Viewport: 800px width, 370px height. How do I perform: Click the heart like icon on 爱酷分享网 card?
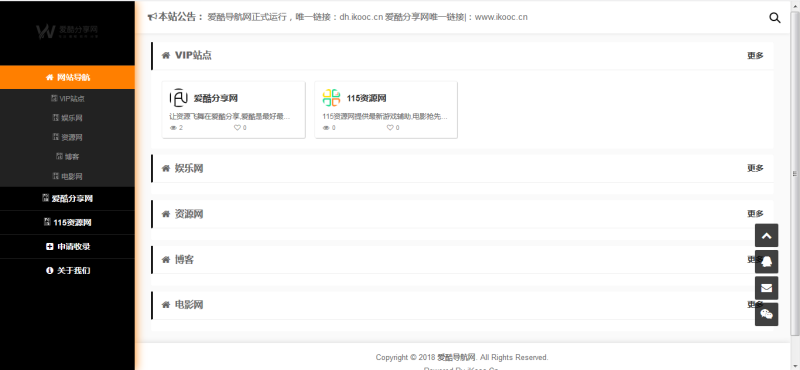237,128
